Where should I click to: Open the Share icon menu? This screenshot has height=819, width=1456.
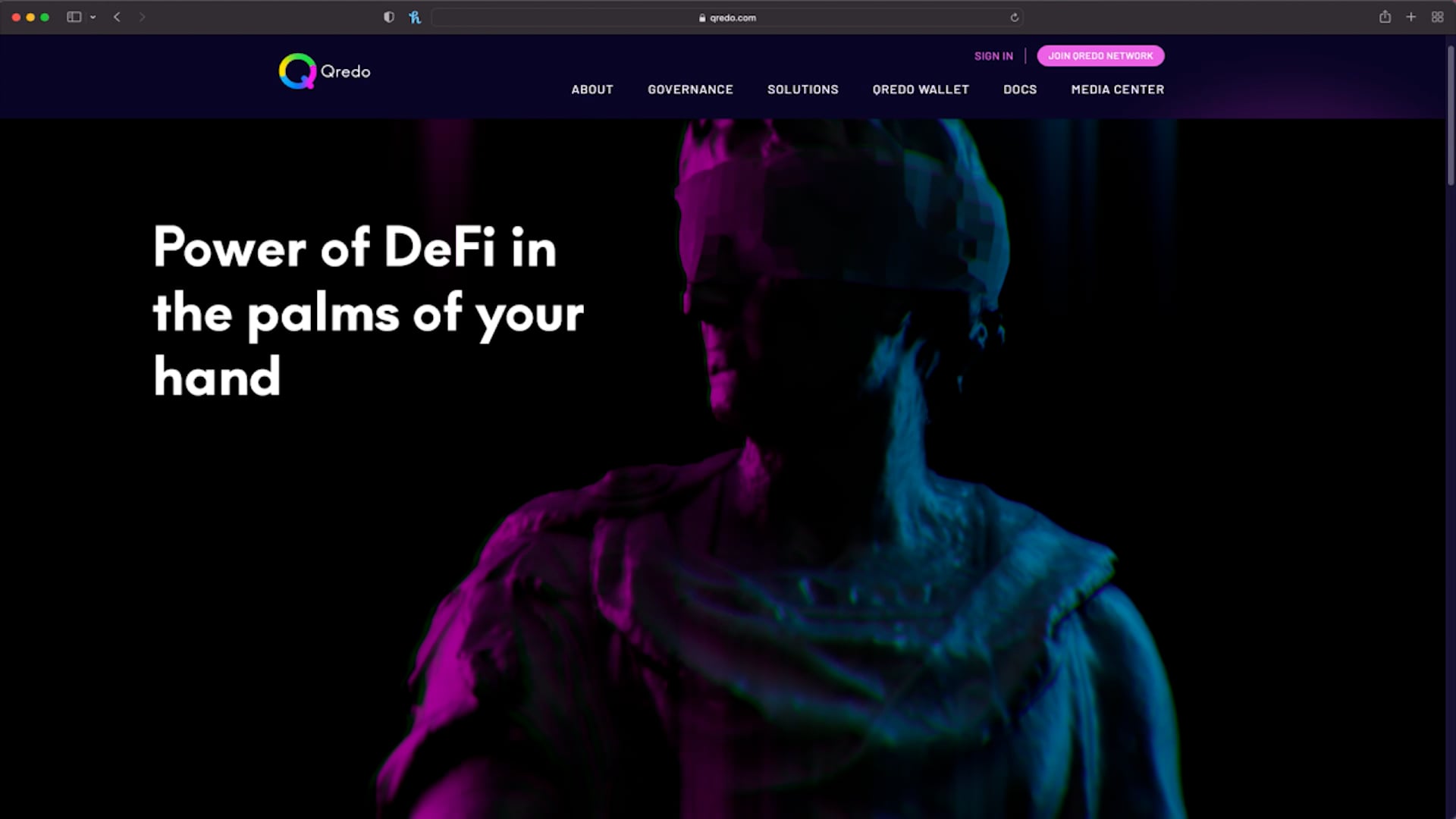point(1385,17)
